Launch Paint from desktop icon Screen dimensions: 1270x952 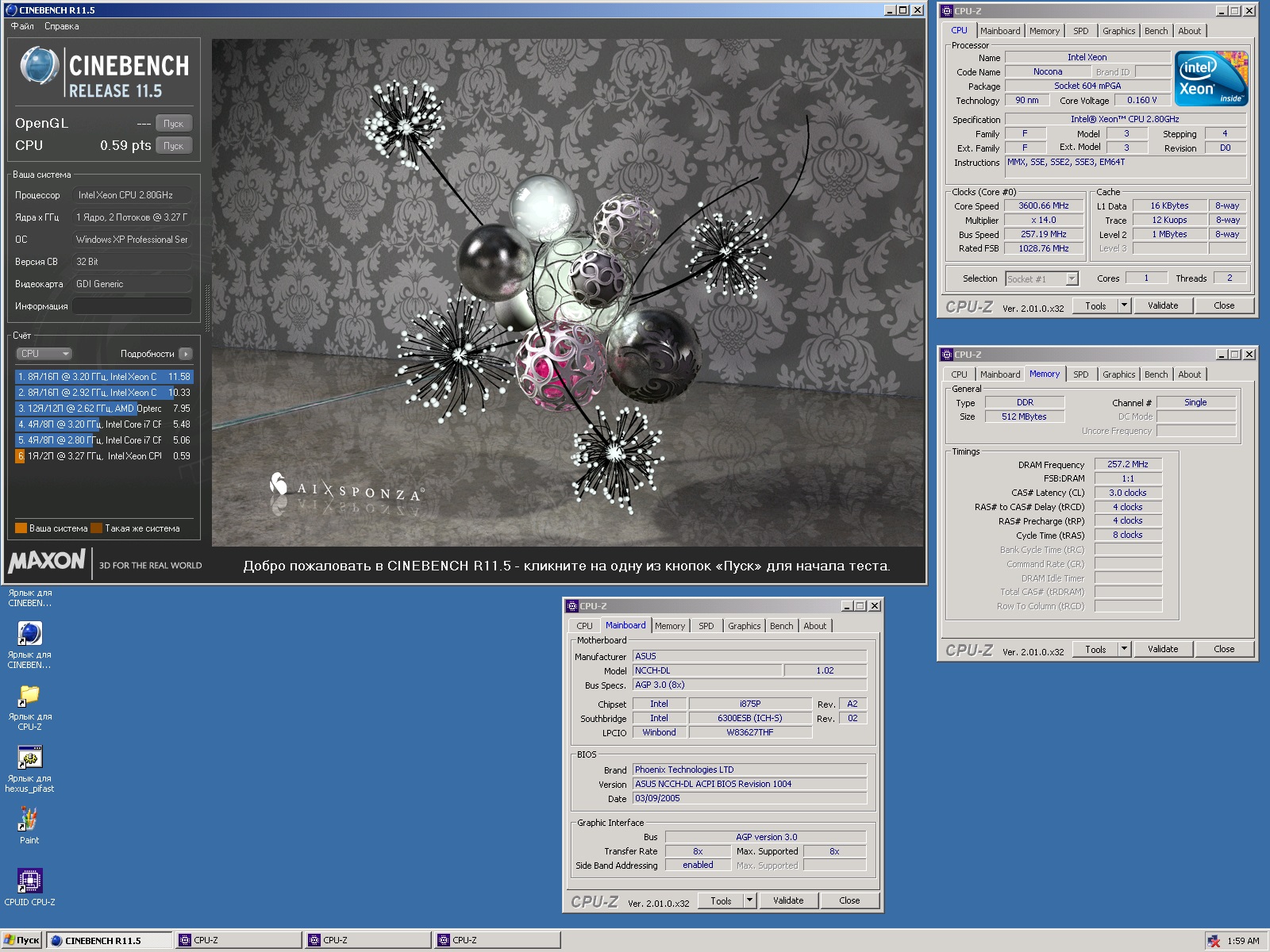pos(29,819)
